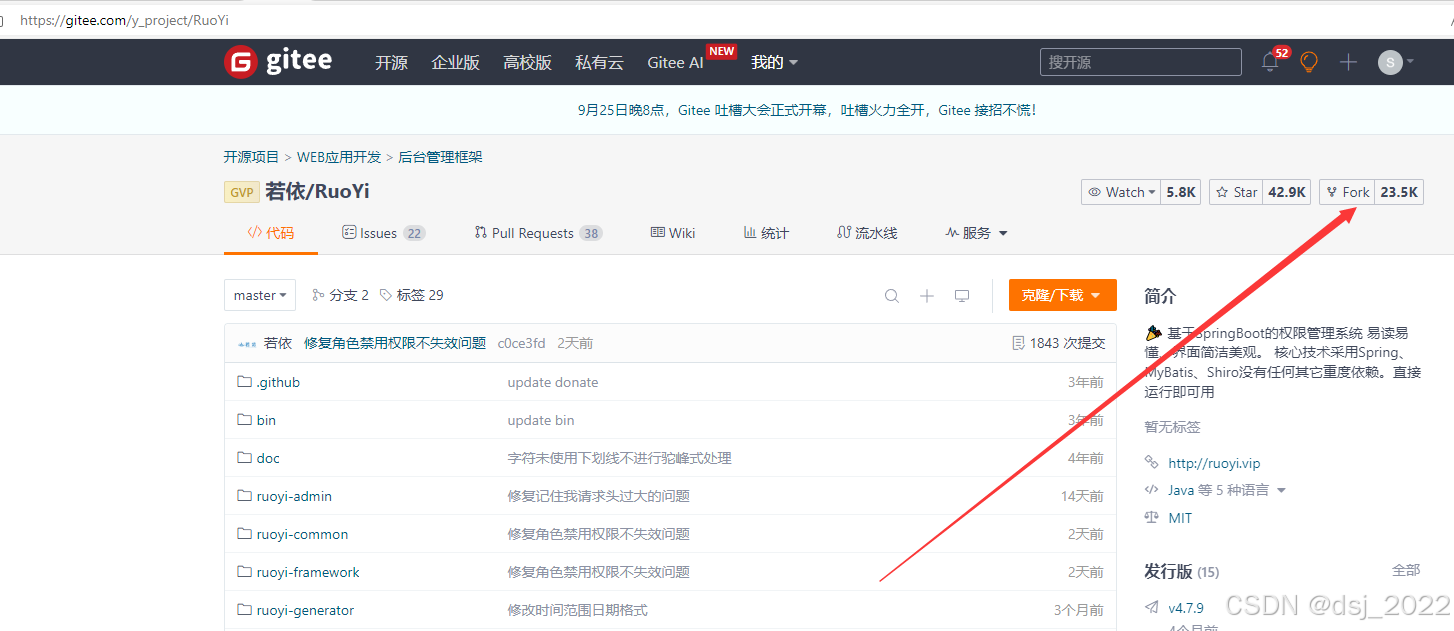Image resolution: width=1454 pixels, height=631 pixels.
Task: Expand the Java 等 5 种语言 dropdown
Action: [1227, 490]
